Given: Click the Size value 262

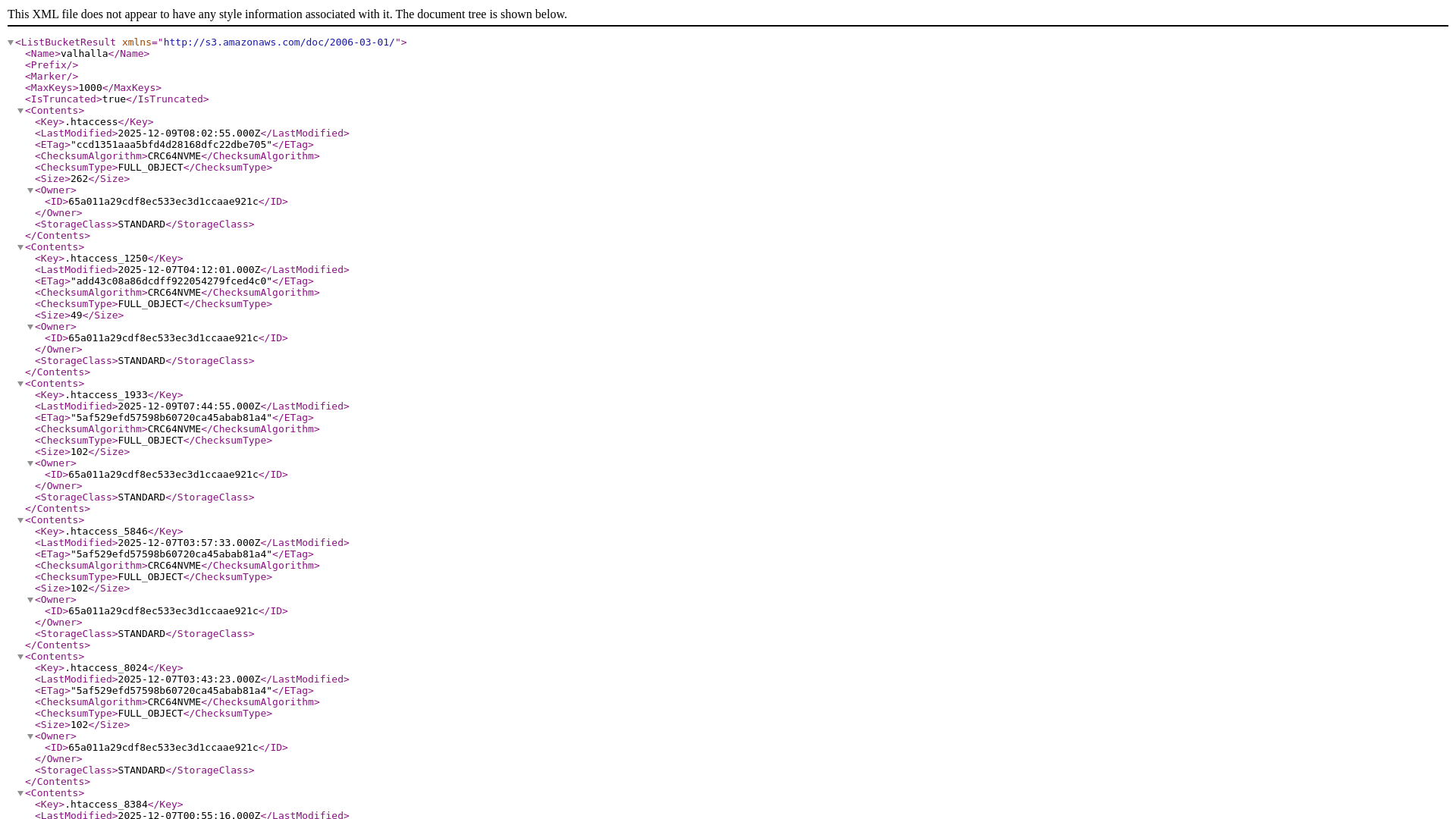Looking at the screenshot, I should click(79, 179).
